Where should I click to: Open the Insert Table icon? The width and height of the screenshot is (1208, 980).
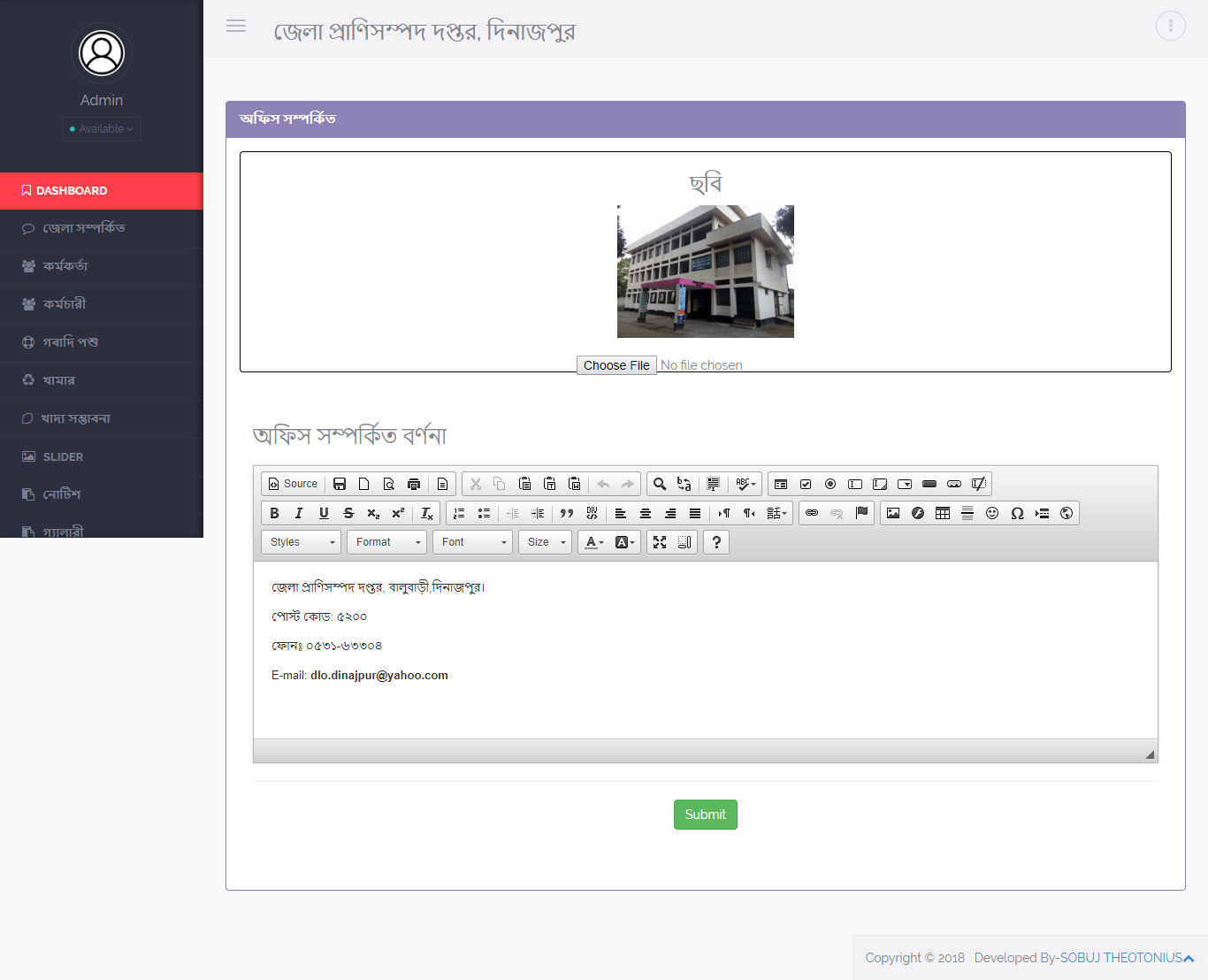(943, 513)
